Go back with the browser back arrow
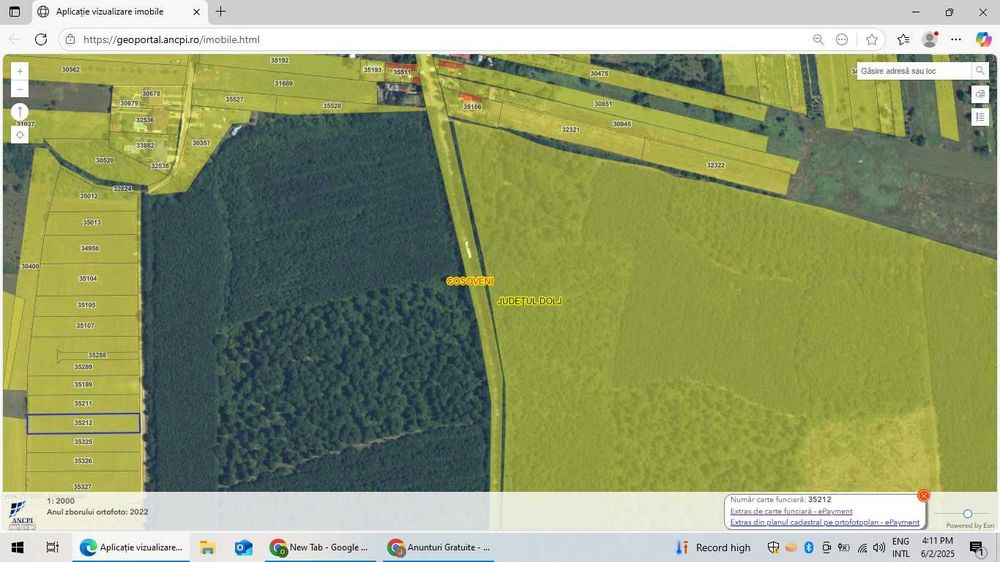The image size is (1000, 562). 15,40
